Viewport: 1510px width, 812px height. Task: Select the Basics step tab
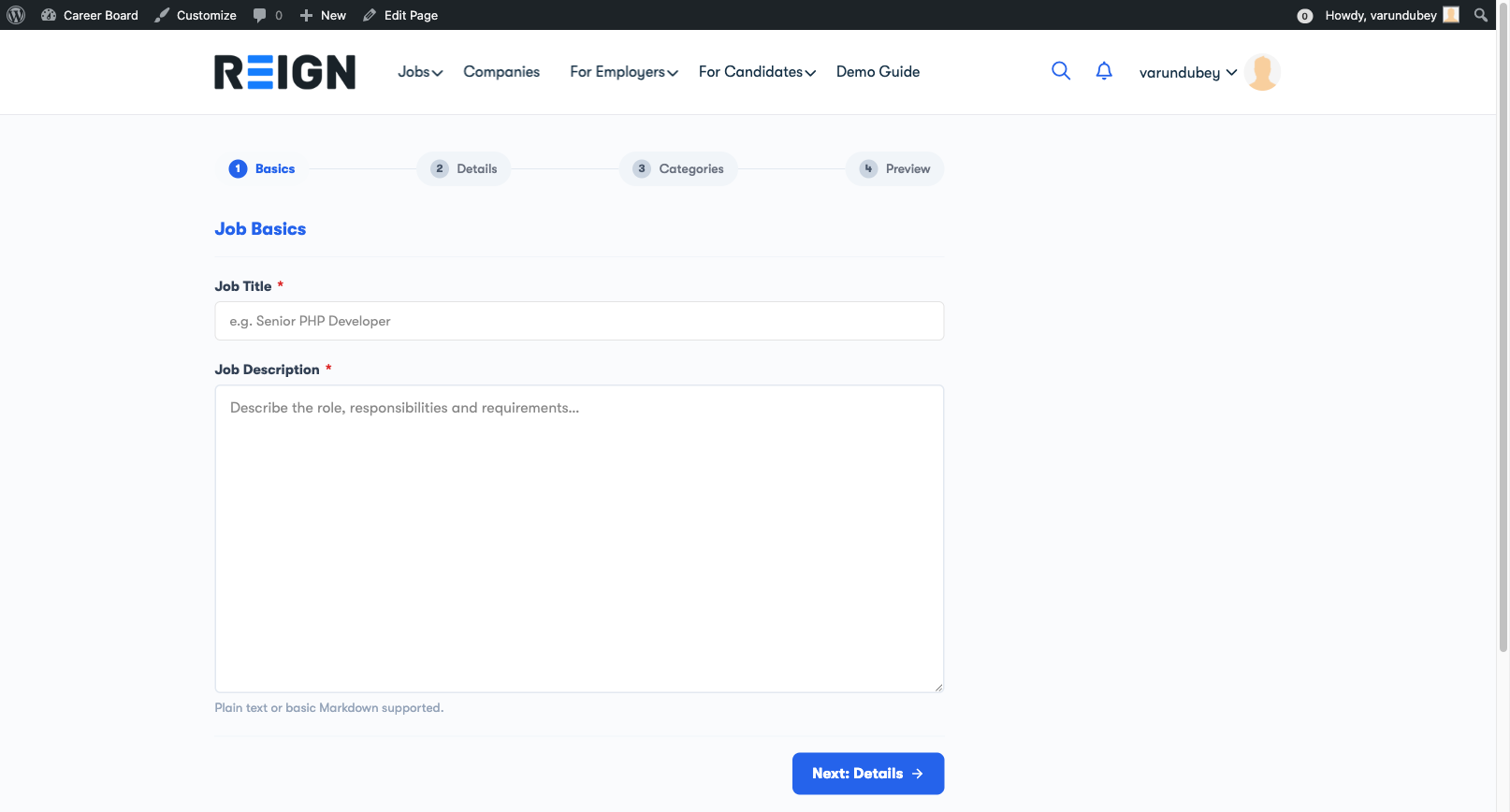pos(262,168)
